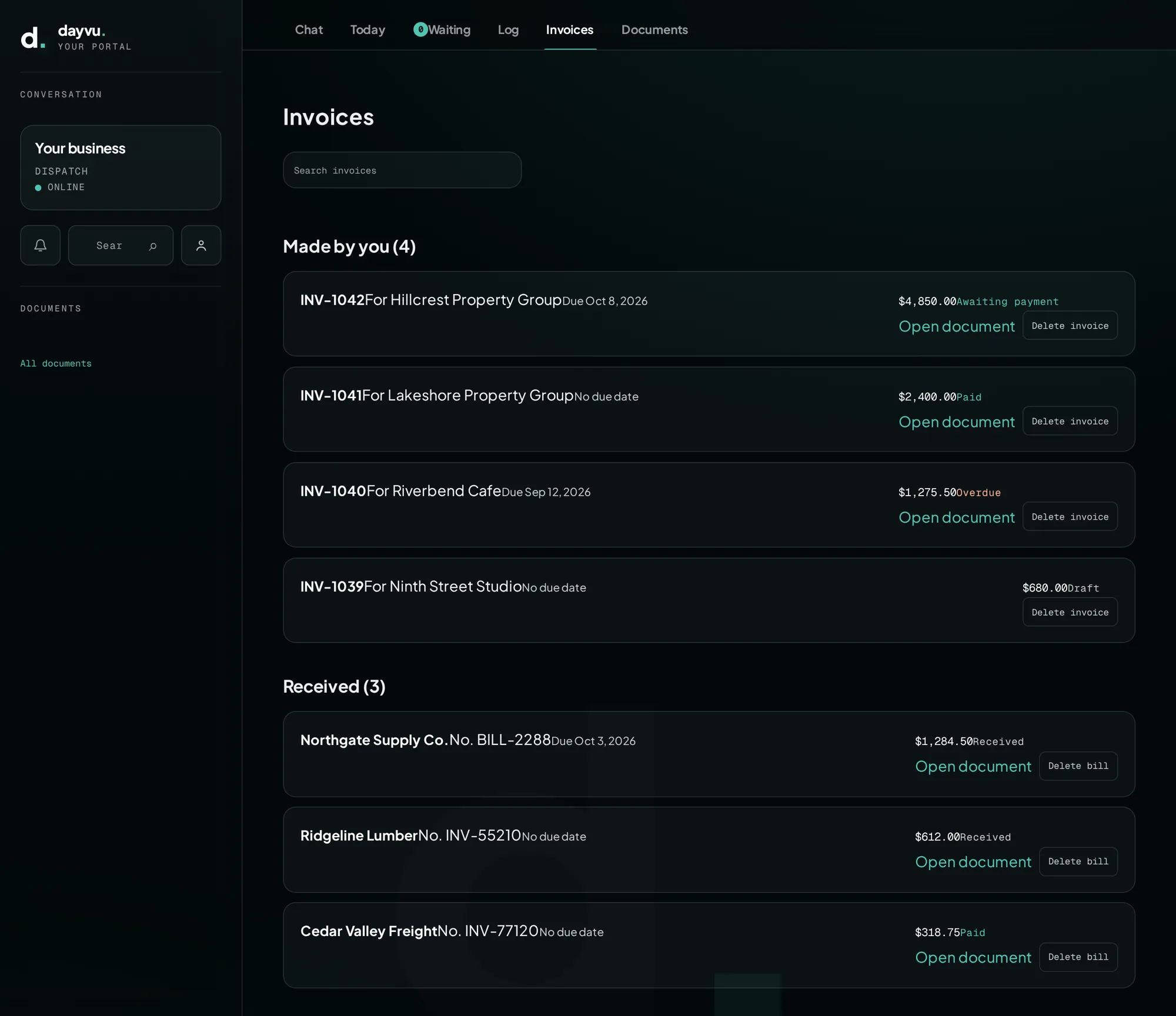1176x1016 pixels.
Task: Delete invoice INV-1041
Action: 1070,421
